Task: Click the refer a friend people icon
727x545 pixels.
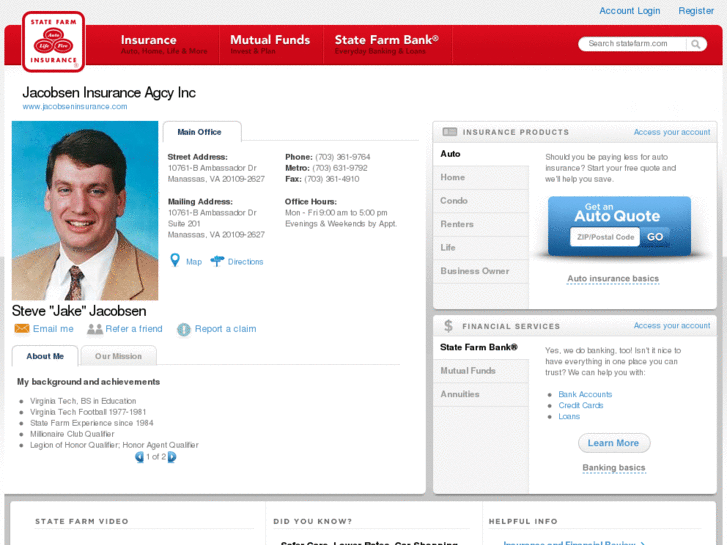Action: click(95, 329)
